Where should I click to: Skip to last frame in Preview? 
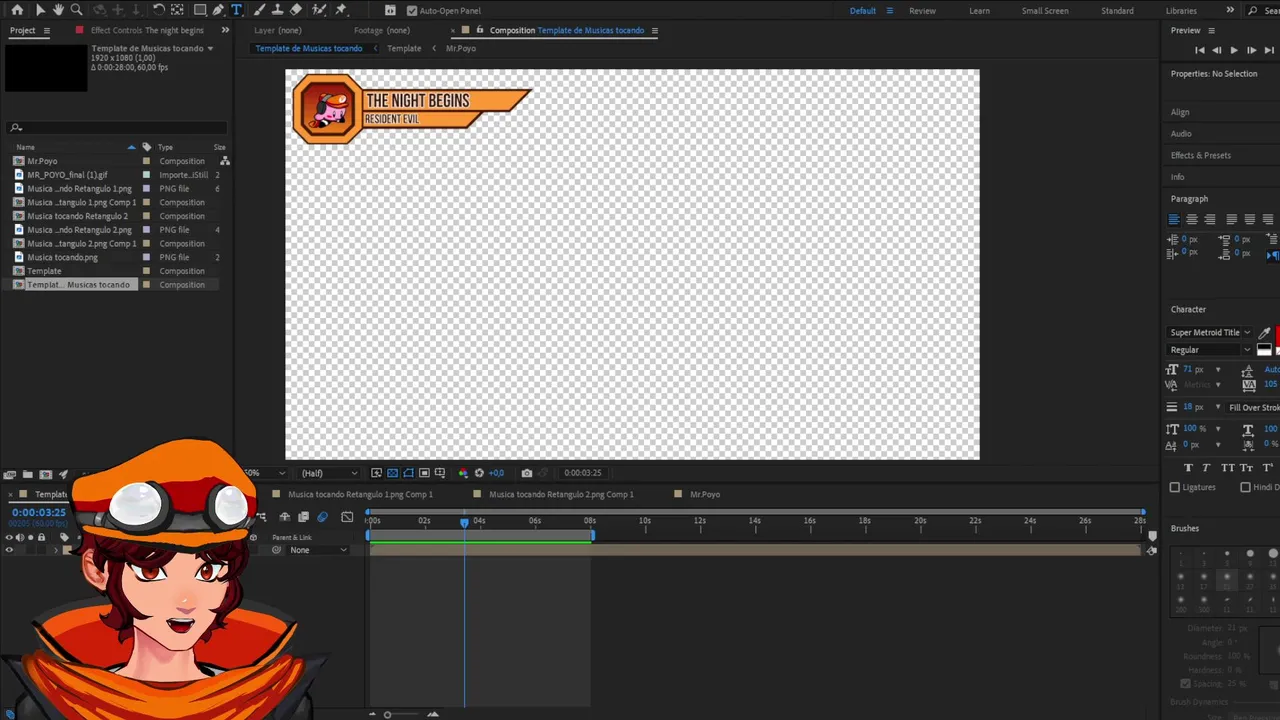point(1268,50)
